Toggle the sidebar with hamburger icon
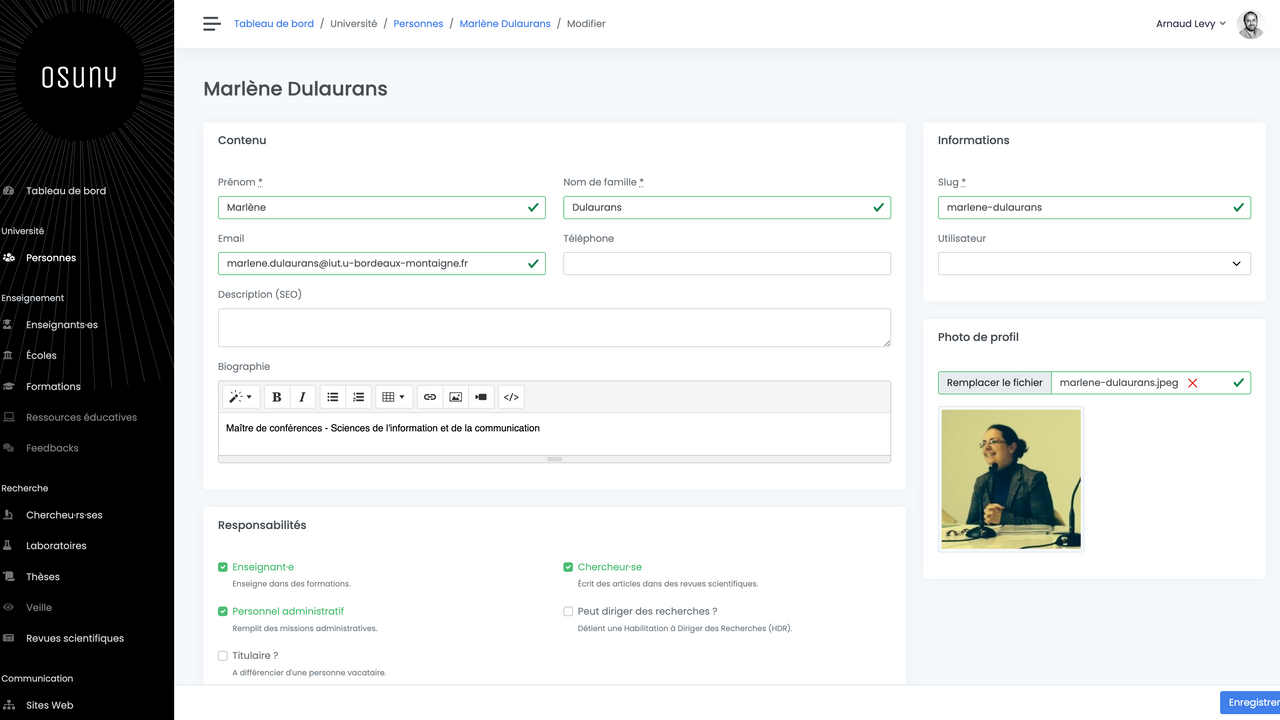The height and width of the screenshot is (720, 1280). [211, 24]
